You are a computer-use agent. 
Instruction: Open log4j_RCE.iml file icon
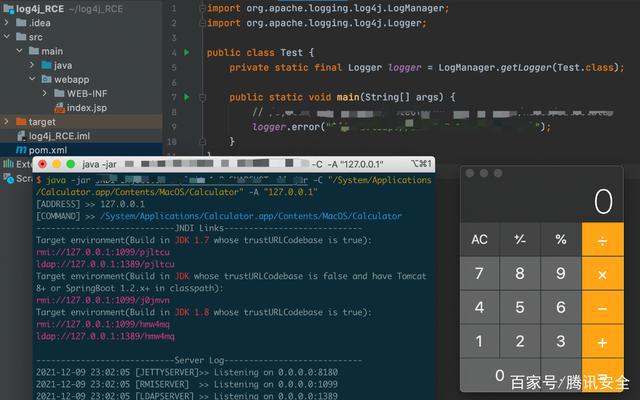(21, 136)
